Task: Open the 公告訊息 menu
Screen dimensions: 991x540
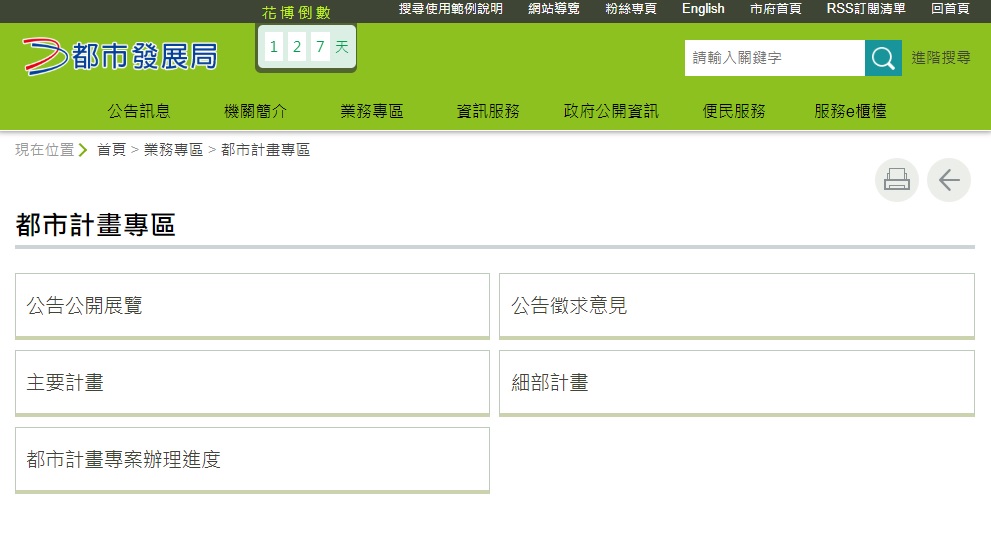Action: click(x=139, y=111)
